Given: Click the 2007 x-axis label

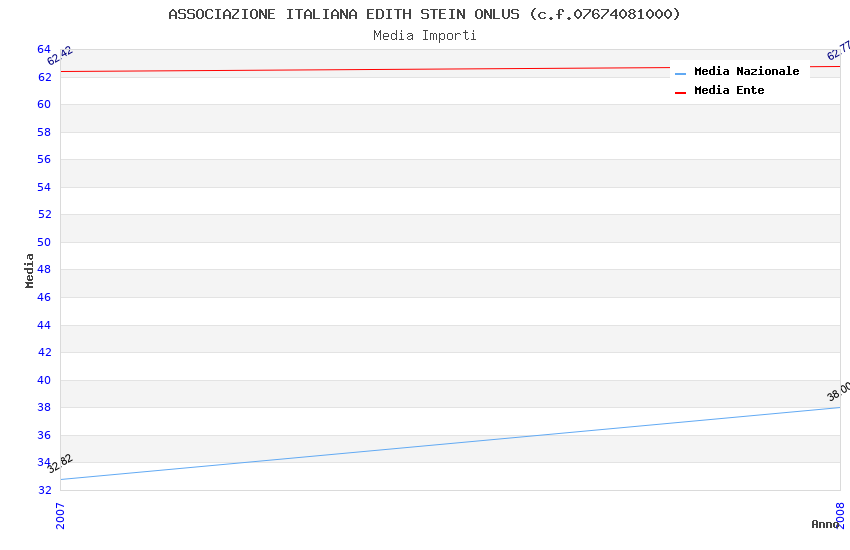Looking at the screenshot, I should [x=60, y=516].
